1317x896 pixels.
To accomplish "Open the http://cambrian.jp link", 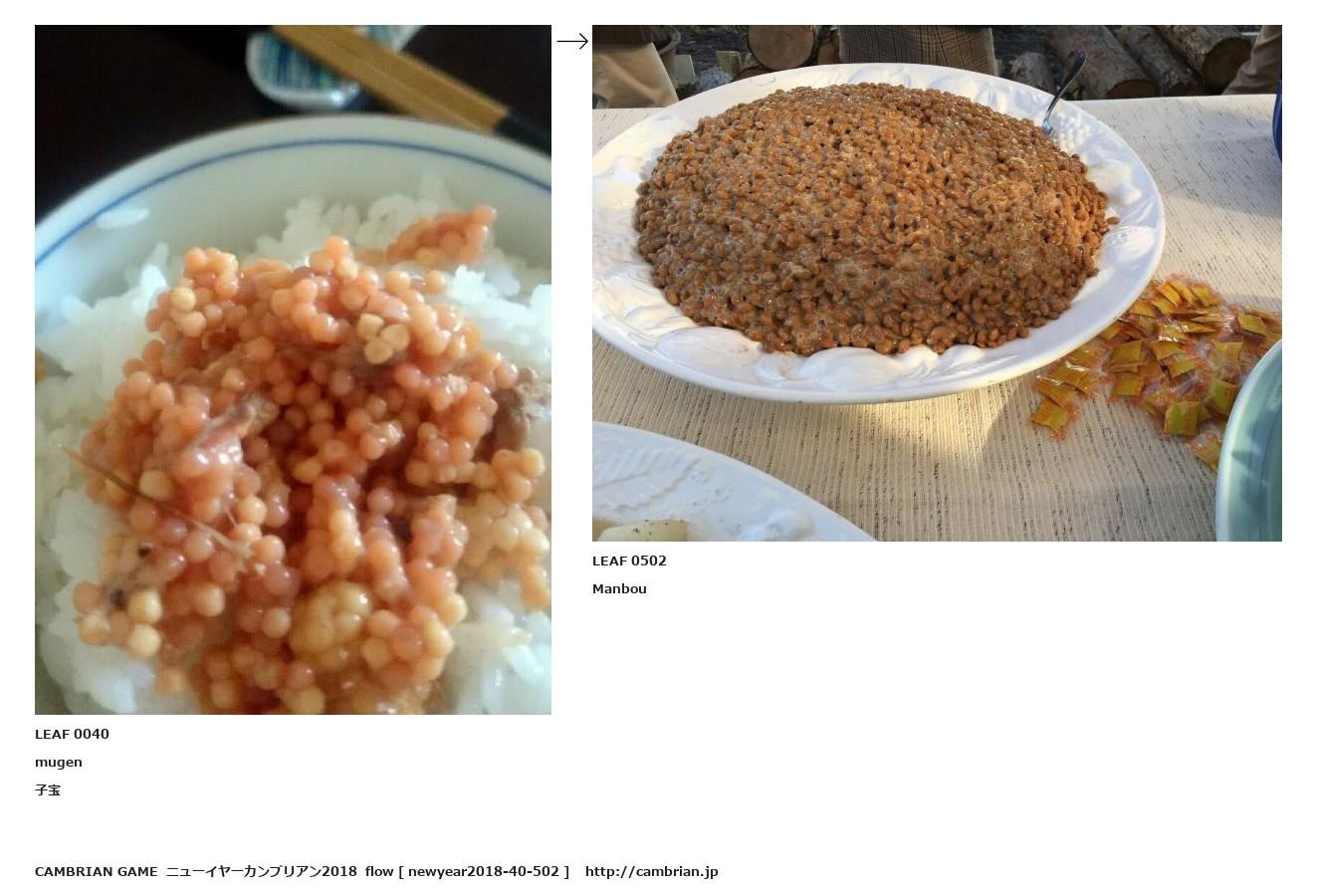I will point(651,871).
